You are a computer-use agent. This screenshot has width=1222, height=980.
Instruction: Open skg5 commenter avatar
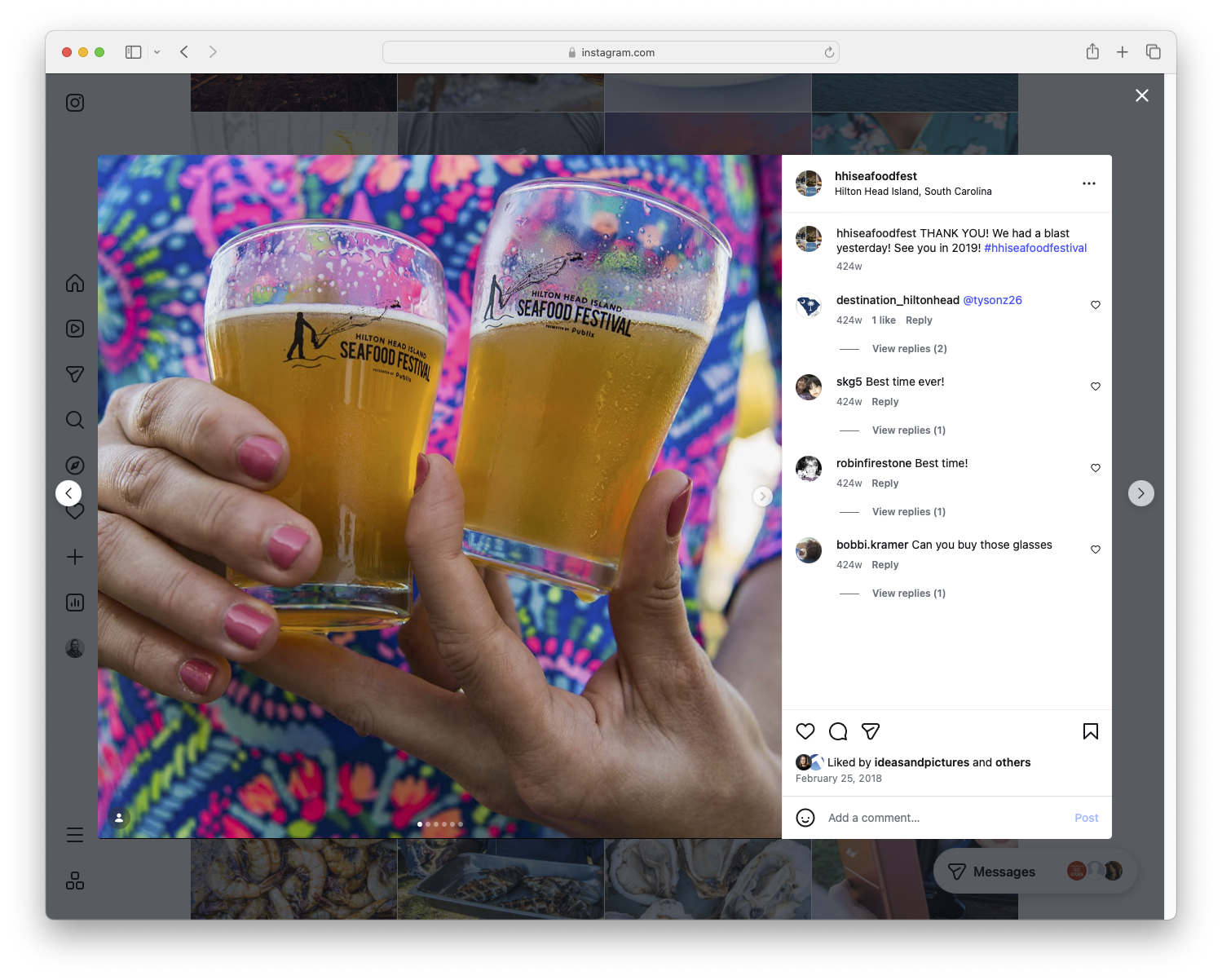pos(809,387)
